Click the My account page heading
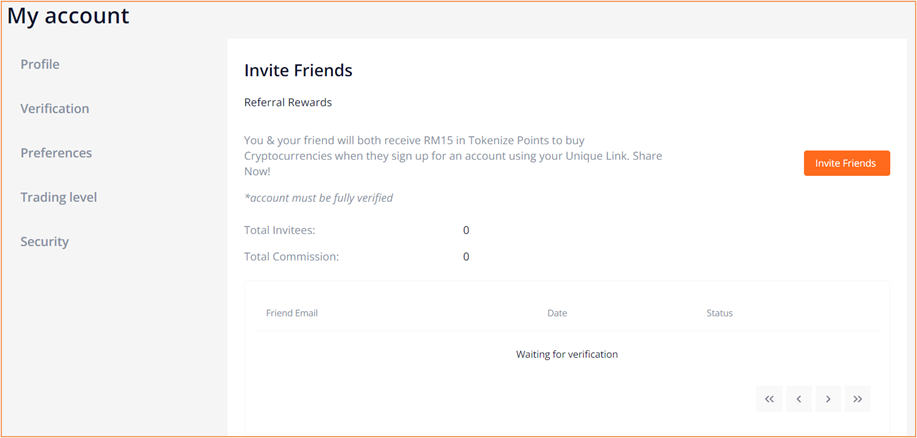Viewport: 917px width, 438px height. [68, 15]
